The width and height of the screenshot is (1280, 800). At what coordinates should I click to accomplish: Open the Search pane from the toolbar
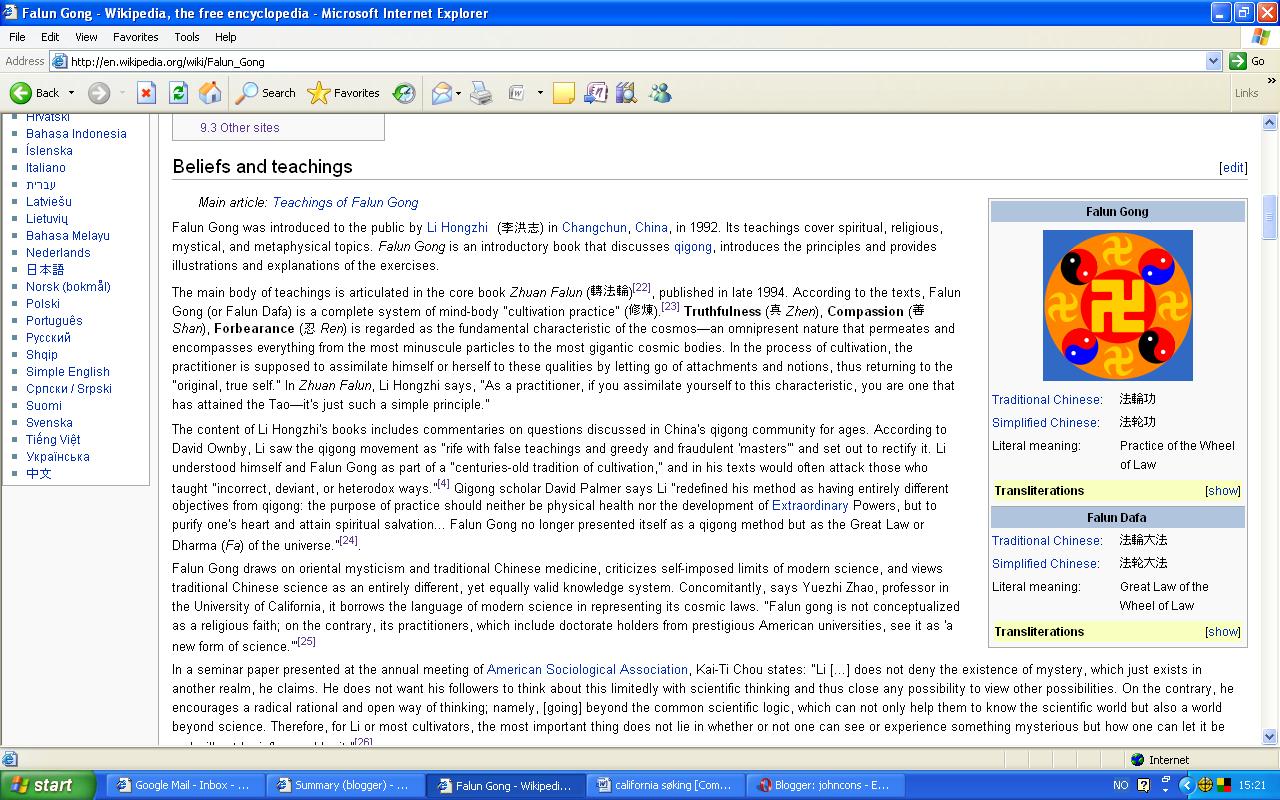click(x=266, y=93)
